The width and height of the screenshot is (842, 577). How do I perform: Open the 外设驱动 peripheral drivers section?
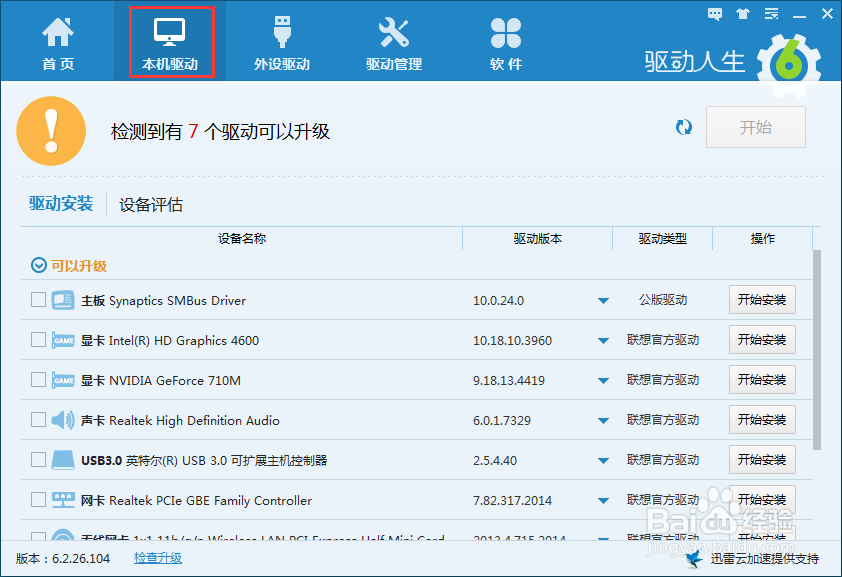282,40
